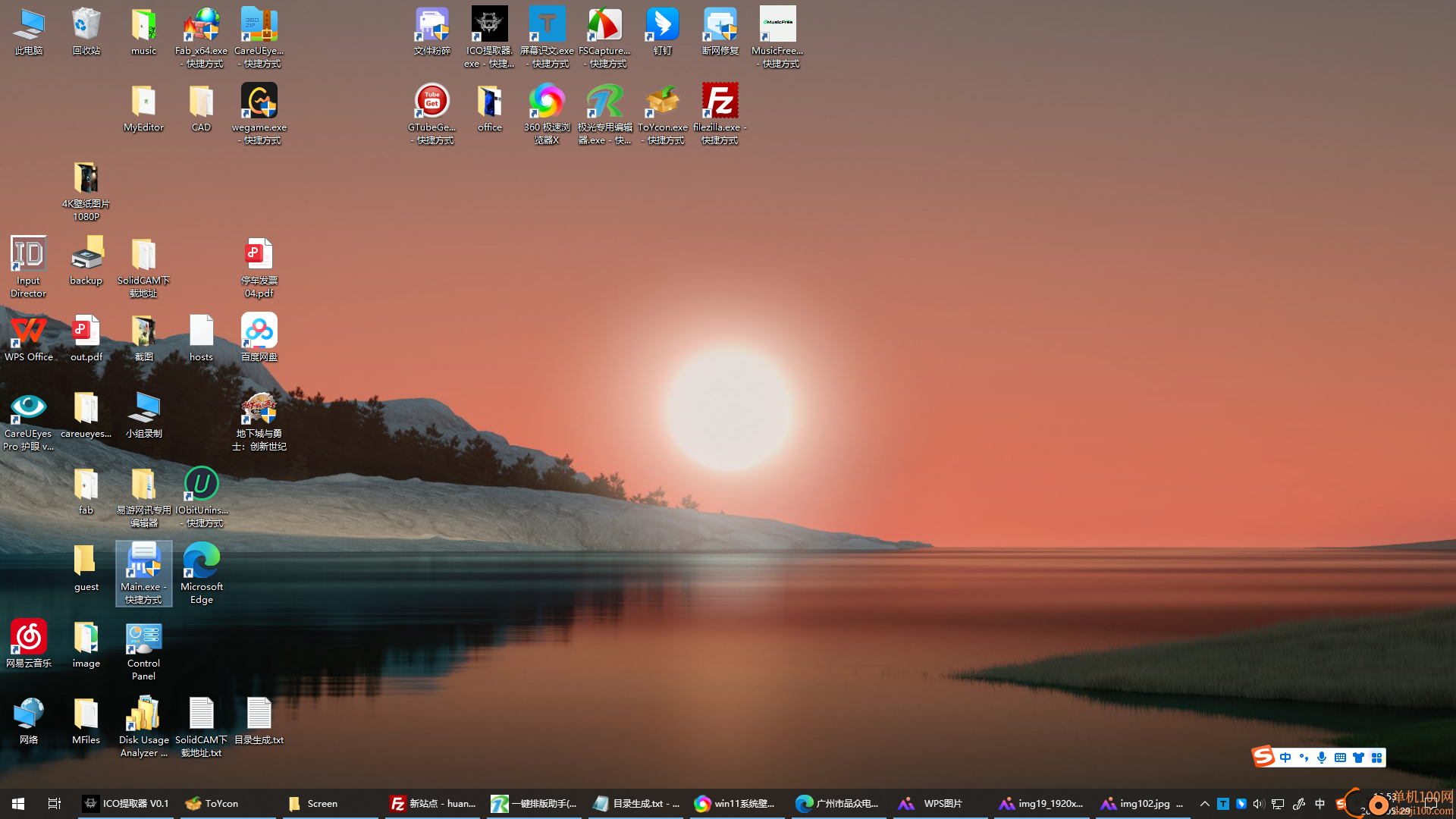Select the 网络 network icon

29,721
